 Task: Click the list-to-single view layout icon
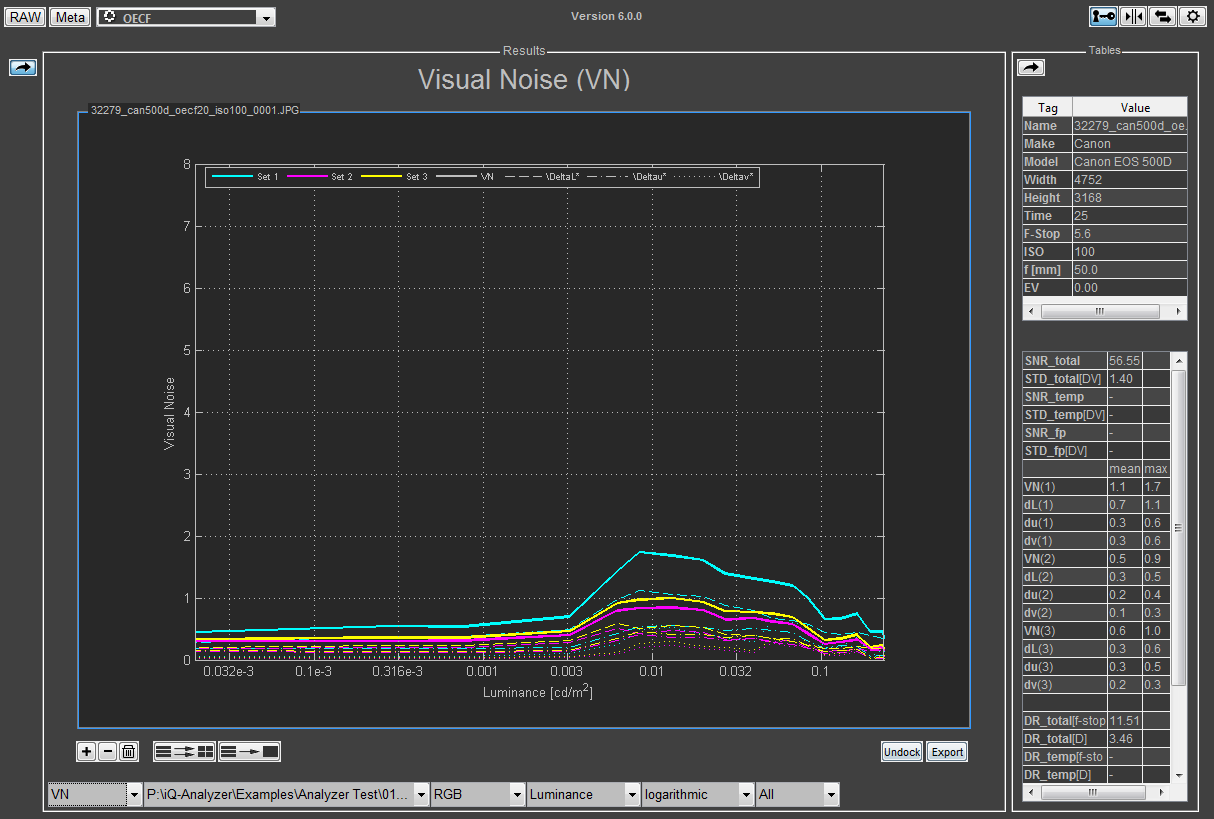[x=249, y=752]
